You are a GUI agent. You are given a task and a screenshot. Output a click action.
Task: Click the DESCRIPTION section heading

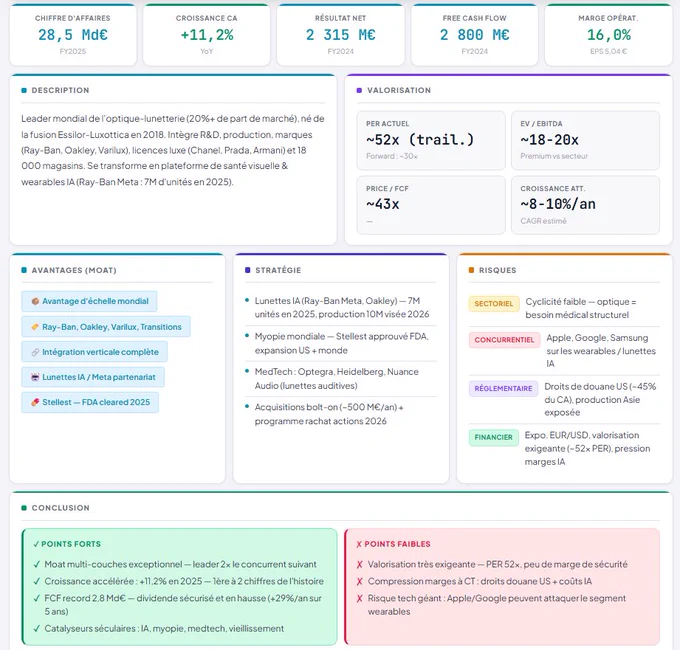(x=61, y=90)
